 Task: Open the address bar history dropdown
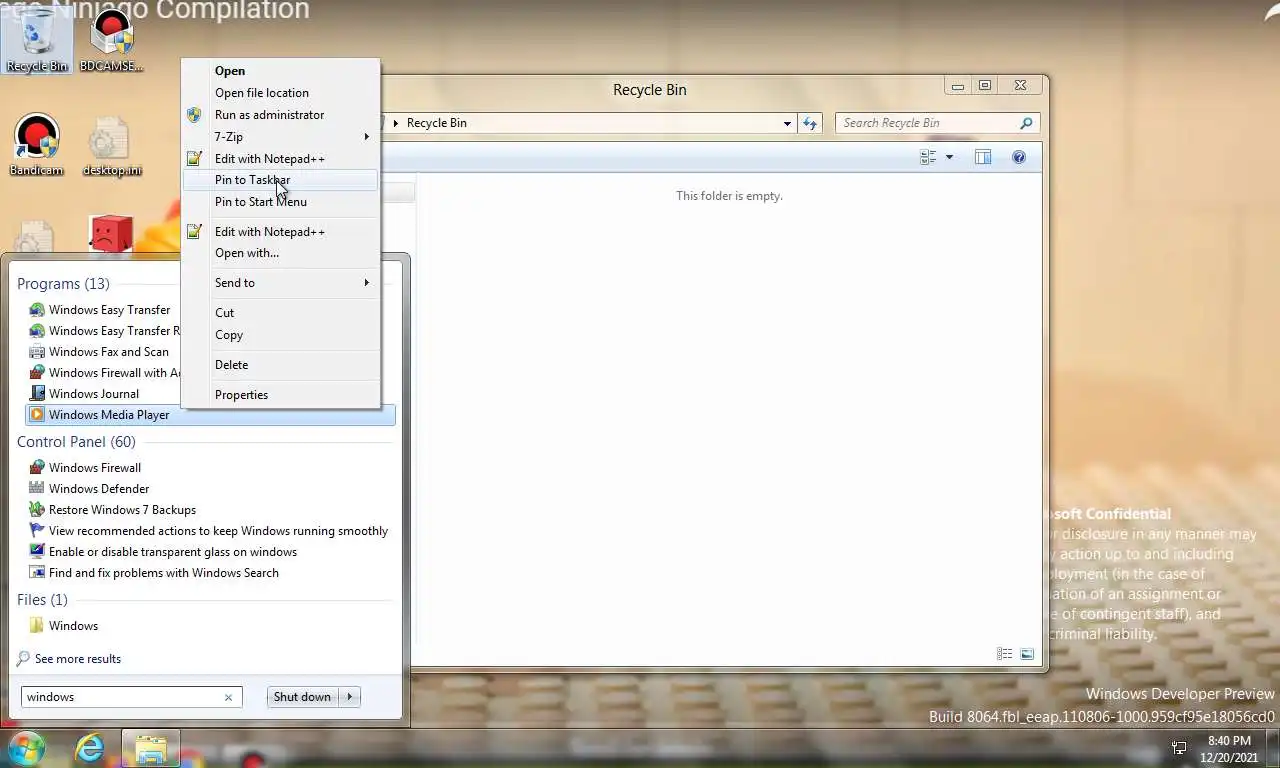click(787, 123)
